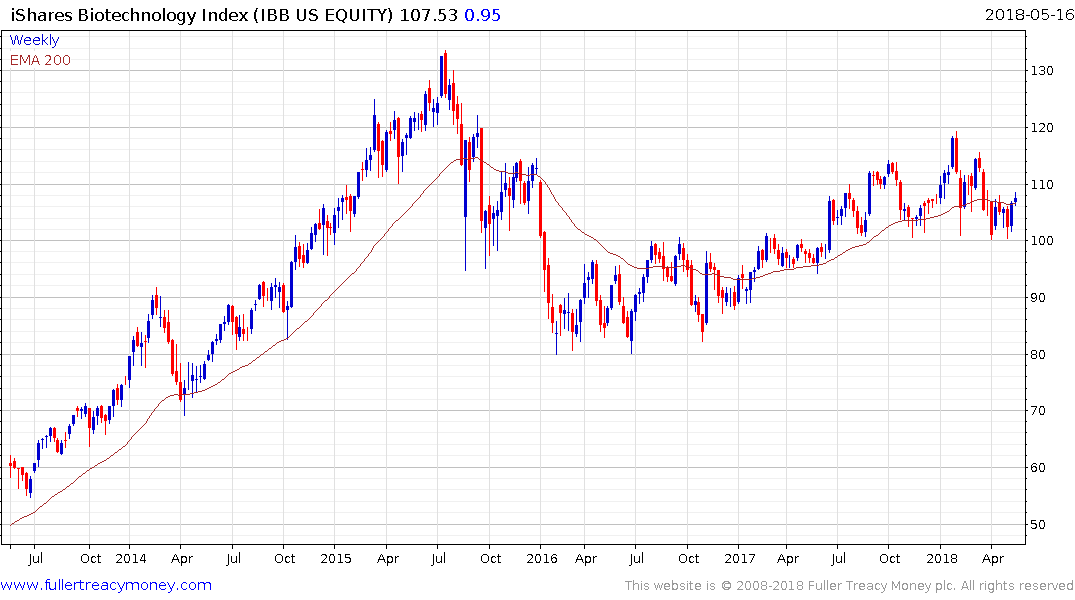Viewport: 1075px width, 600px height.
Task: Select the Weekly interval label
Action: [34, 40]
